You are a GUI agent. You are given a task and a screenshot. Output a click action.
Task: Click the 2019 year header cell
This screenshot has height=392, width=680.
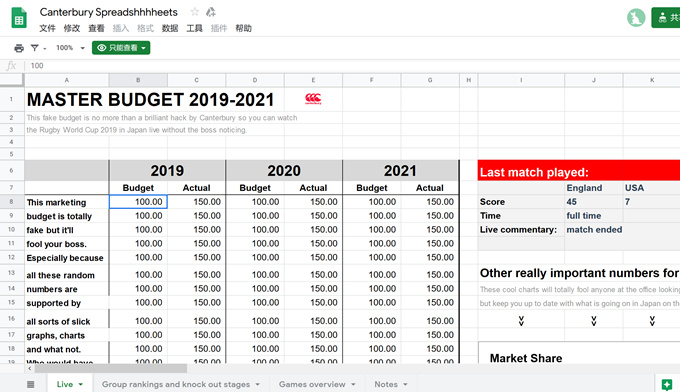167,170
